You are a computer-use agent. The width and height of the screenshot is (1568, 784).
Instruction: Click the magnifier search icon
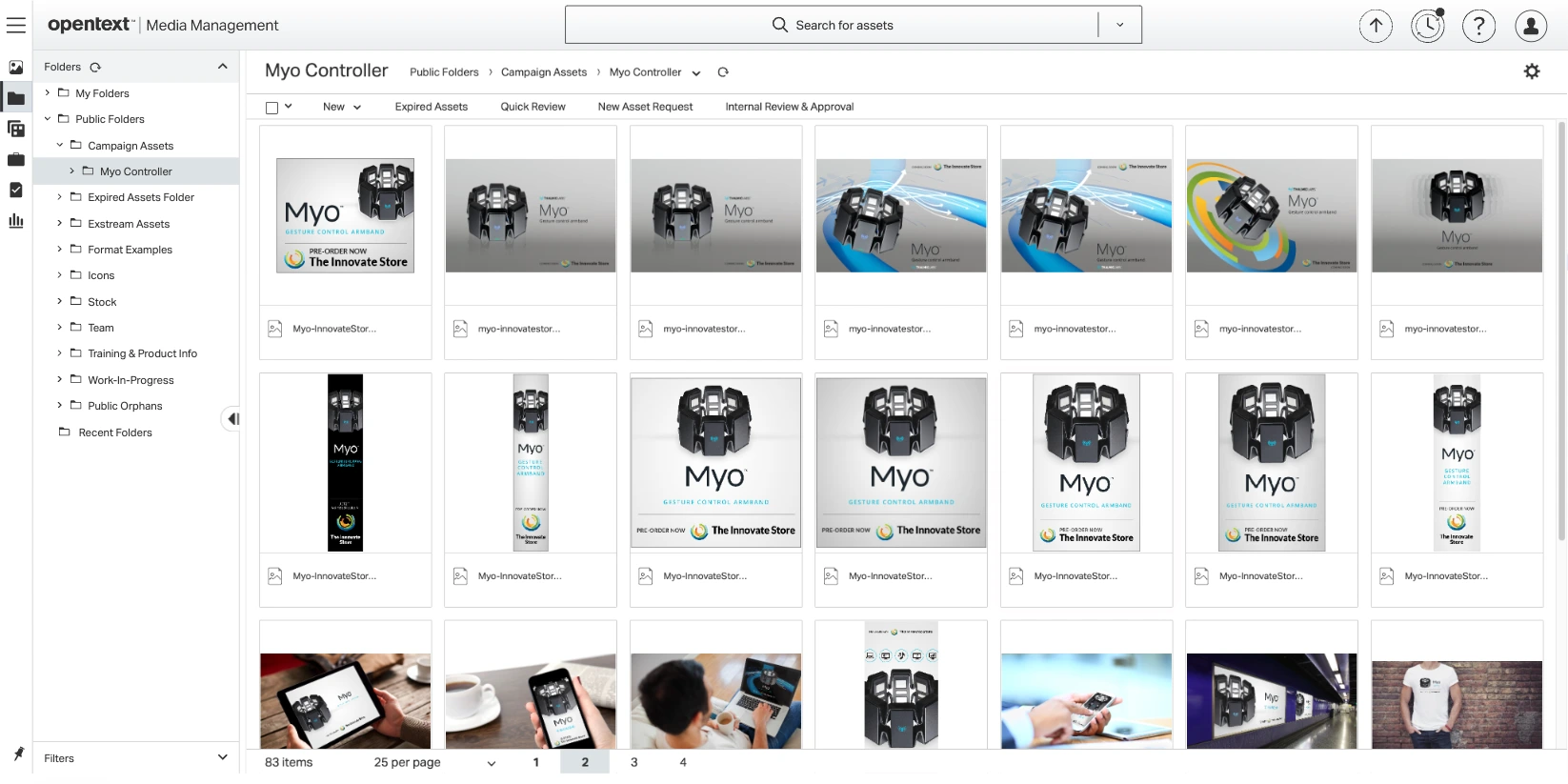780,25
